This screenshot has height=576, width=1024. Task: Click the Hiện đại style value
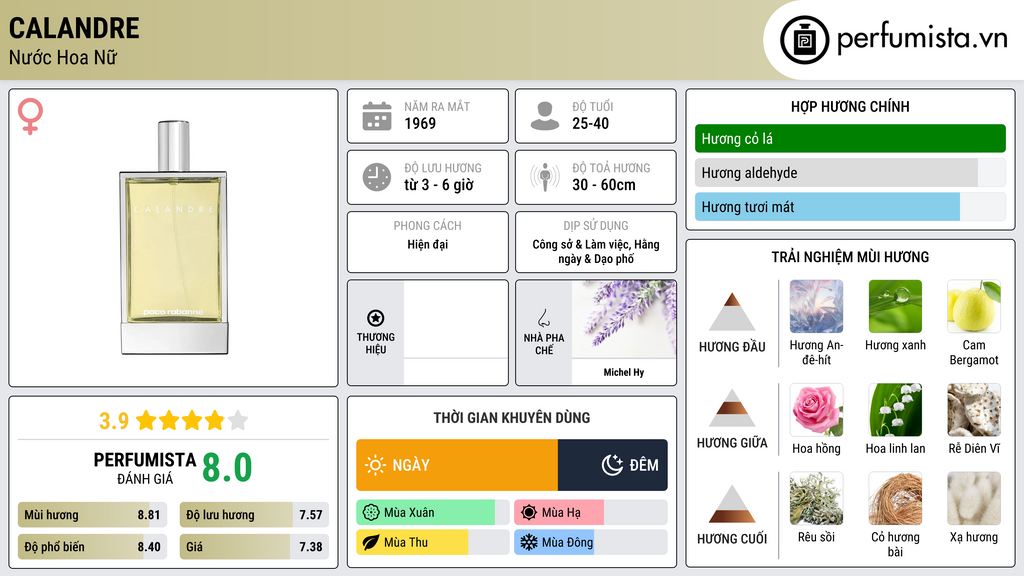pyautogui.click(x=428, y=244)
